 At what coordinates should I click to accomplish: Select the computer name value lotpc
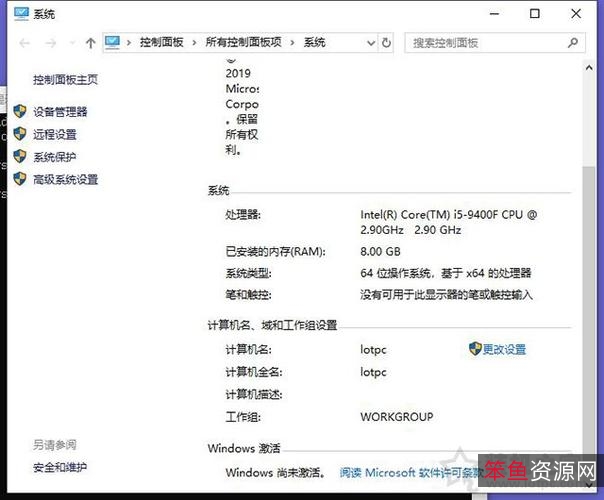[373, 349]
